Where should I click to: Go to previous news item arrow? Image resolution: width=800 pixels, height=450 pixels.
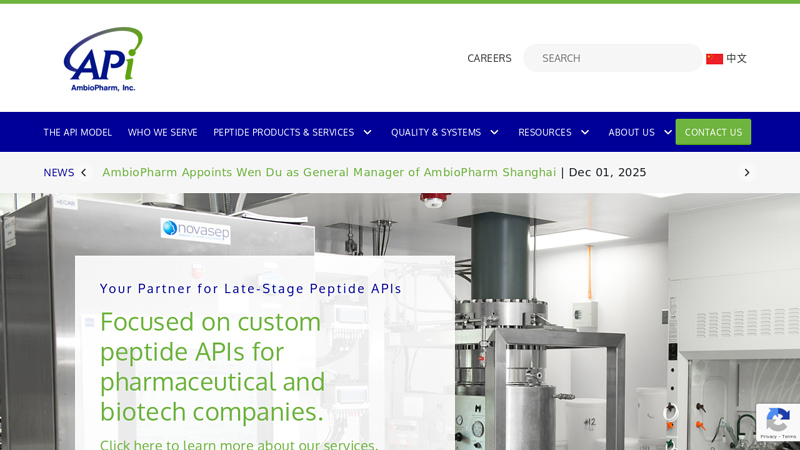(x=84, y=172)
